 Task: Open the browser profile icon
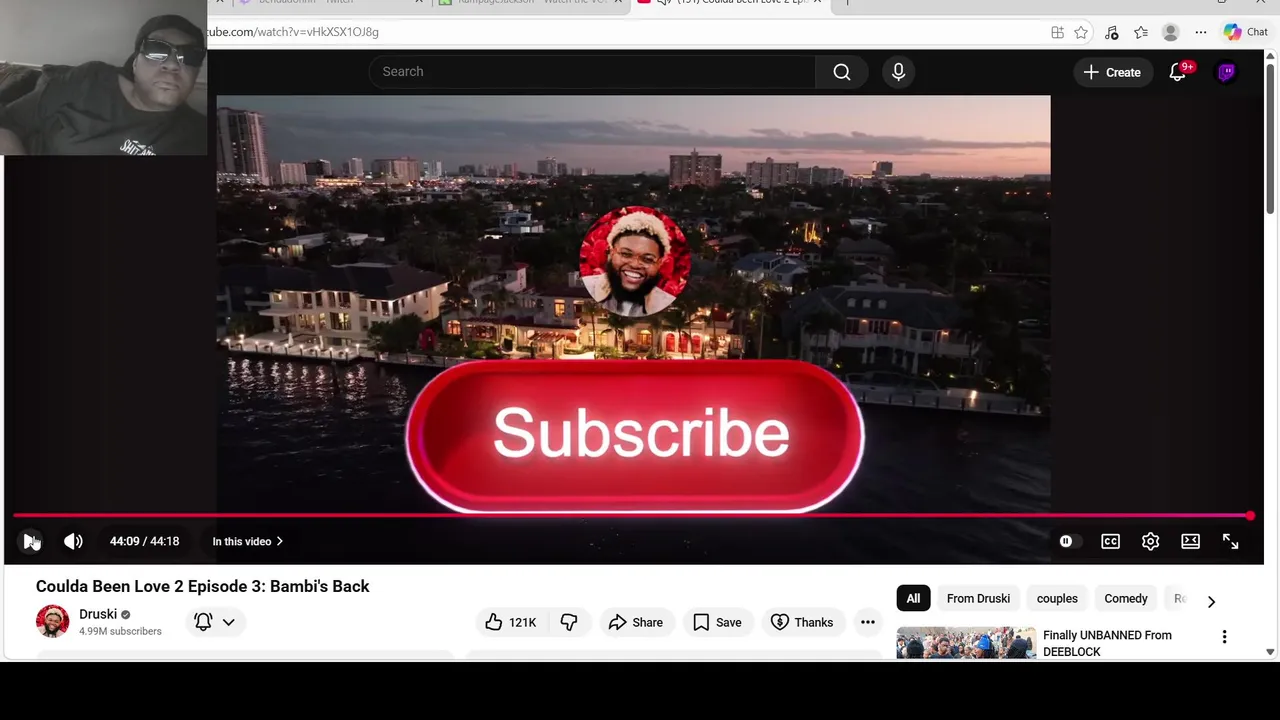[1171, 32]
